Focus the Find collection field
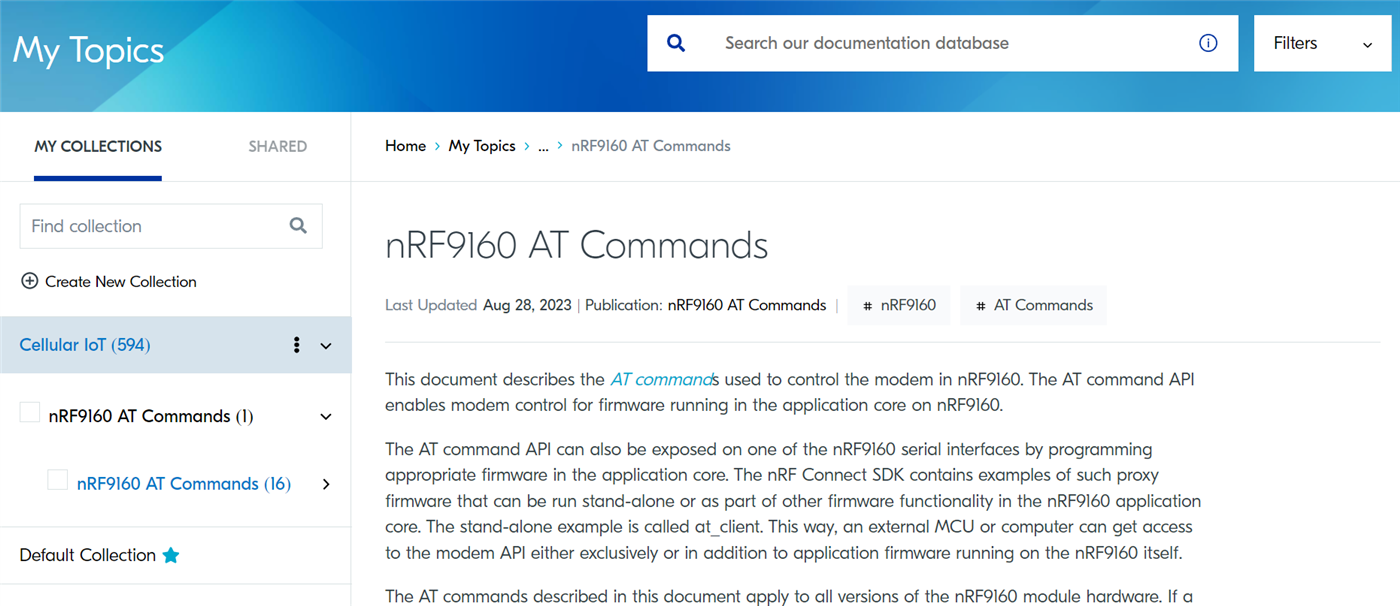 [171, 226]
